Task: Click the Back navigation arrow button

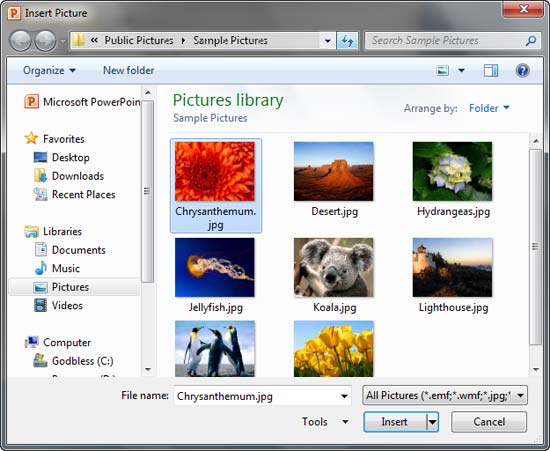Action: click(x=20, y=41)
